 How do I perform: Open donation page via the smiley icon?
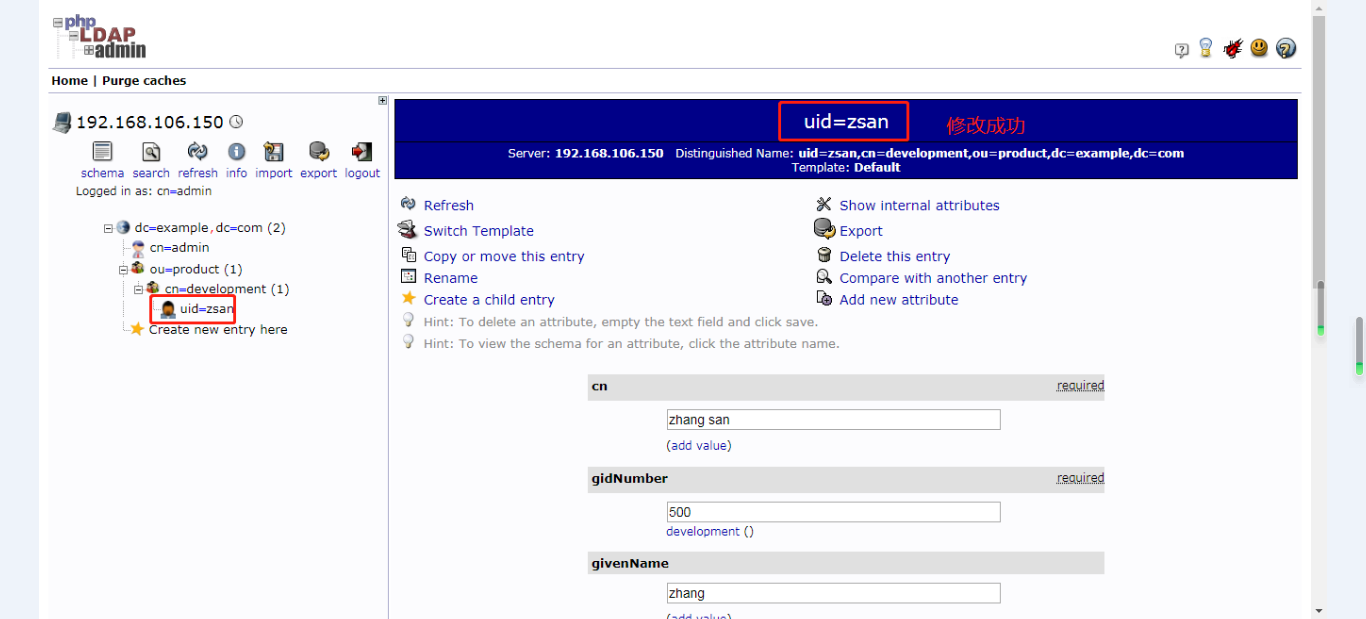click(x=1259, y=47)
